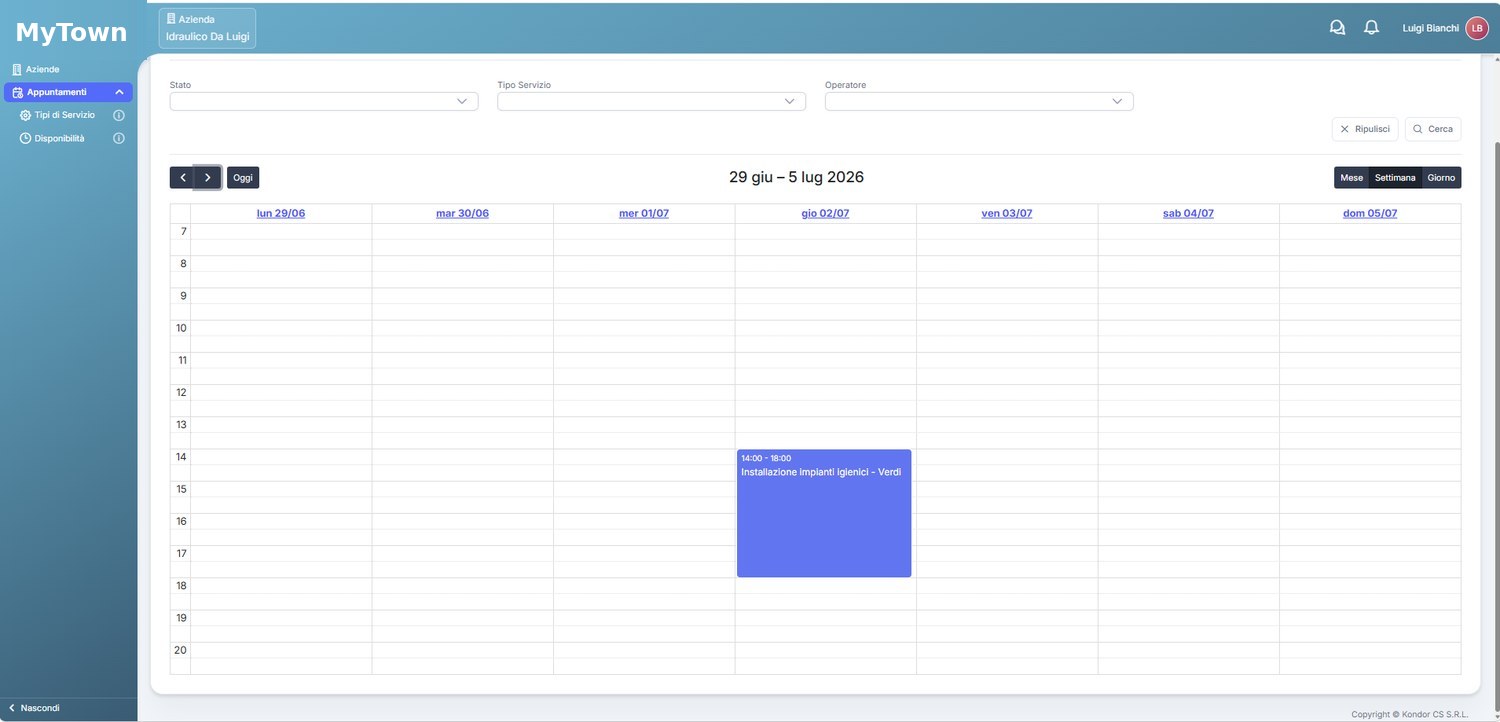Open day ven 03/07
The image size is (1500, 722).
1007,213
